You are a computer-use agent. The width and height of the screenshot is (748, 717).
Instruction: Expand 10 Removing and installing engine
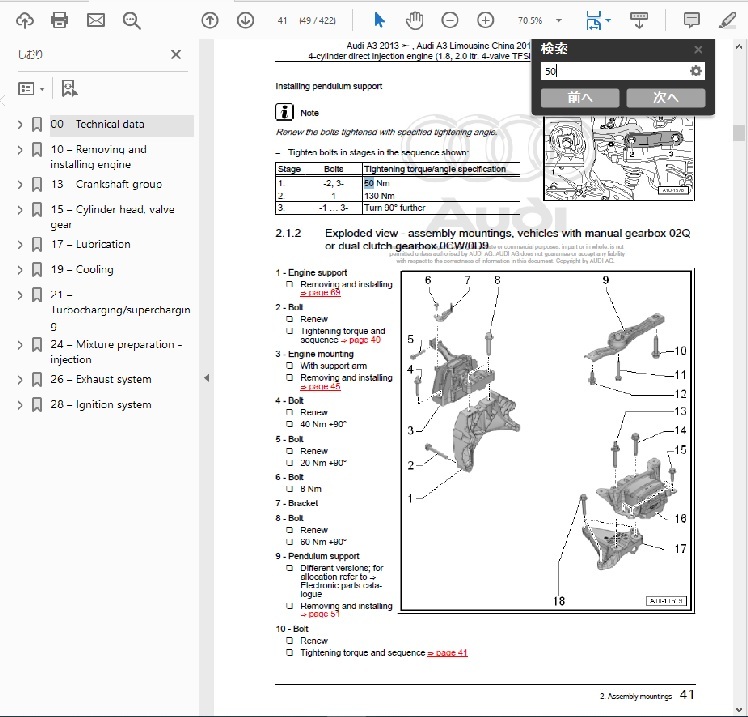tap(20, 150)
